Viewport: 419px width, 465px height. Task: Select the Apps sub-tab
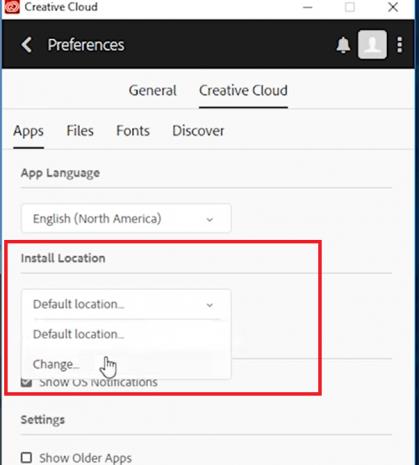pyautogui.click(x=29, y=131)
